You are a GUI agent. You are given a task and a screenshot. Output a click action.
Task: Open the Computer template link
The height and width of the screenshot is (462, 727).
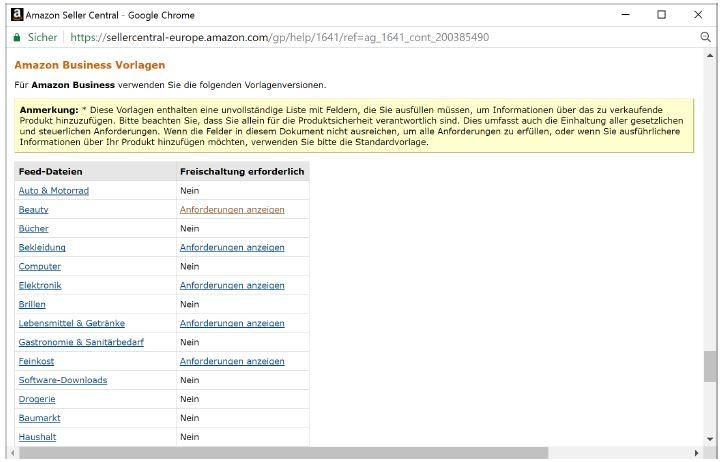pos(39,267)
